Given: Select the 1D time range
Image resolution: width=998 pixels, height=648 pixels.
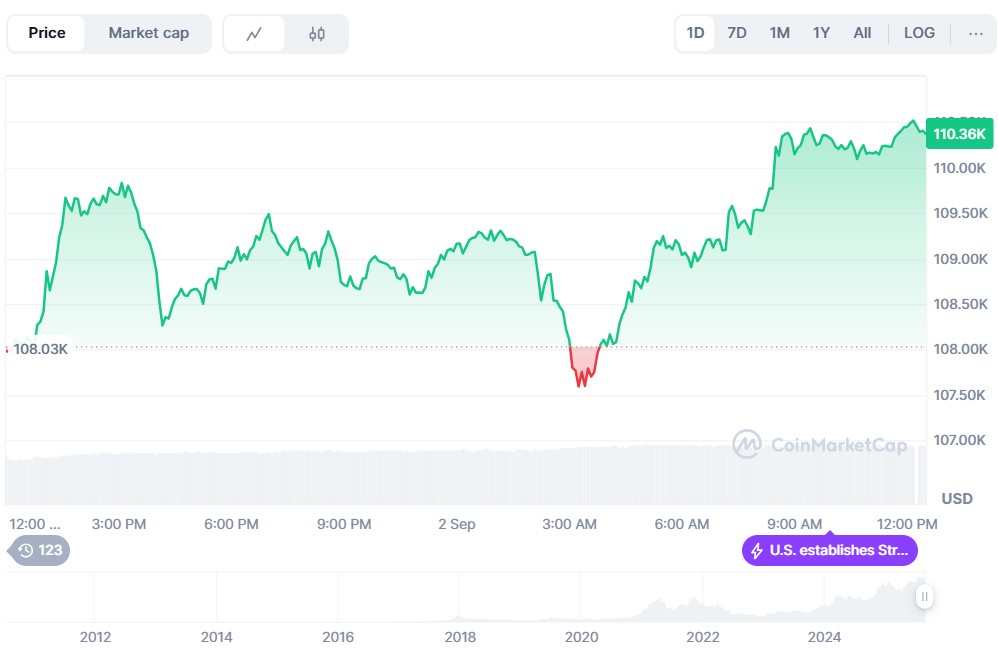Looking at the screenshot, I should coord(695,33).
